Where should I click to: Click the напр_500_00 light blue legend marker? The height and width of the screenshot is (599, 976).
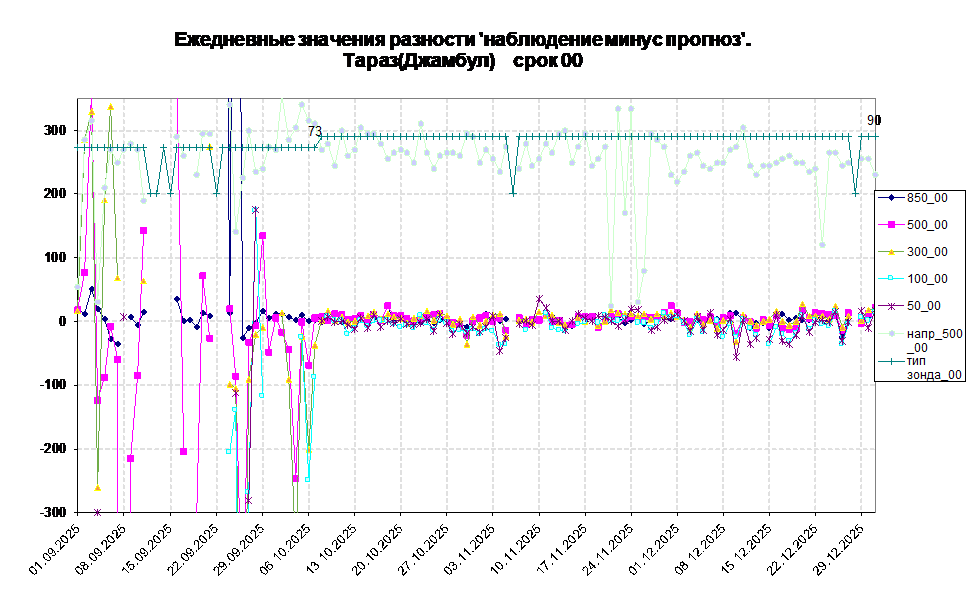[890, 333]
